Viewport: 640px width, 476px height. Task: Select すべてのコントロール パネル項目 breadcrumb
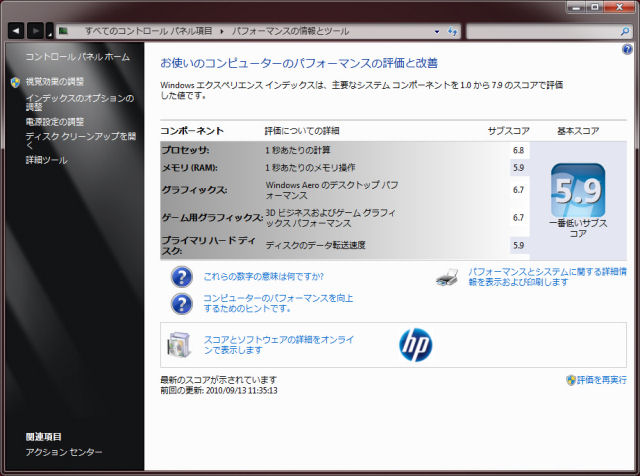149,31
